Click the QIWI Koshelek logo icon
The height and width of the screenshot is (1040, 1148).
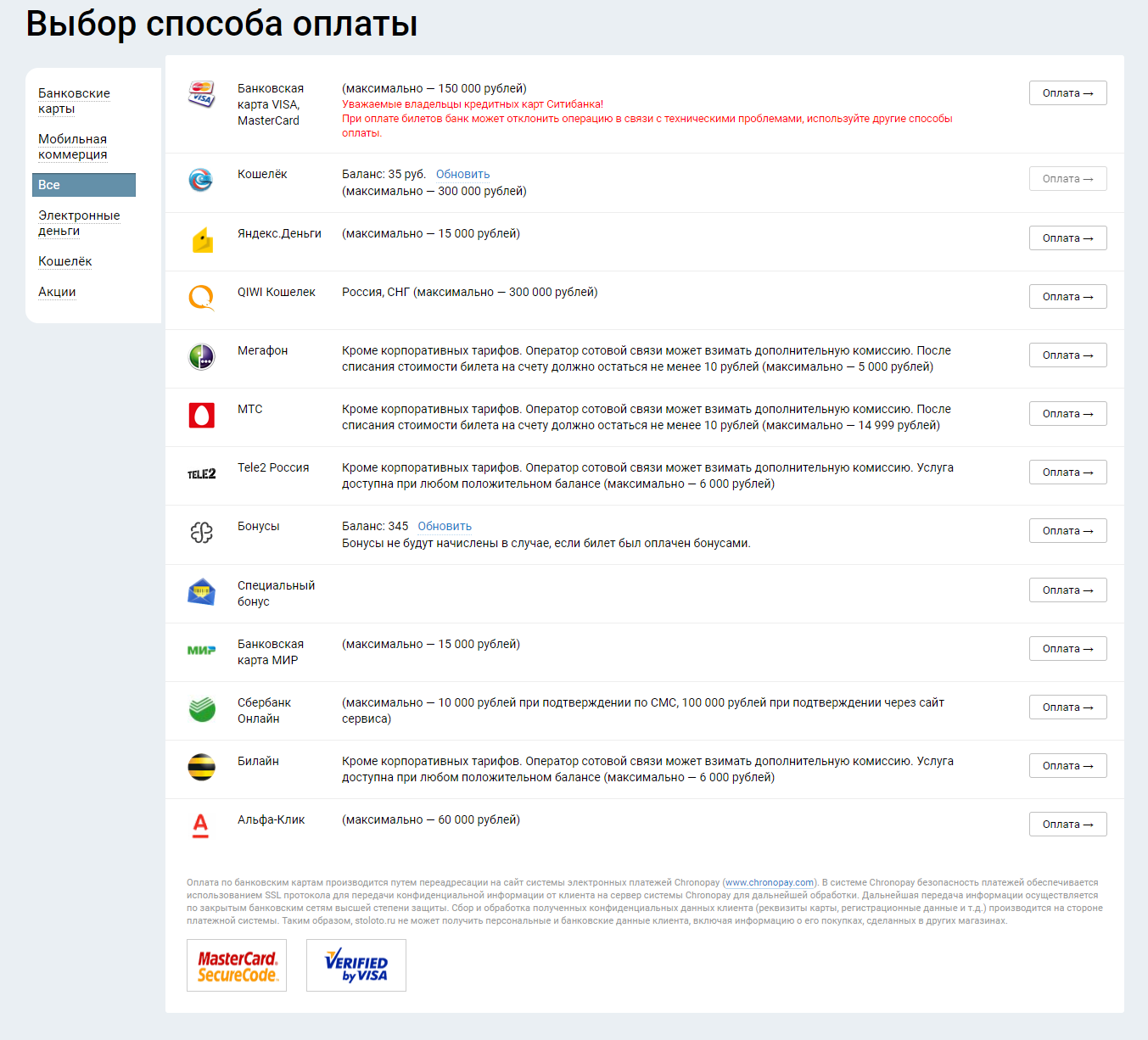[201, 298]
